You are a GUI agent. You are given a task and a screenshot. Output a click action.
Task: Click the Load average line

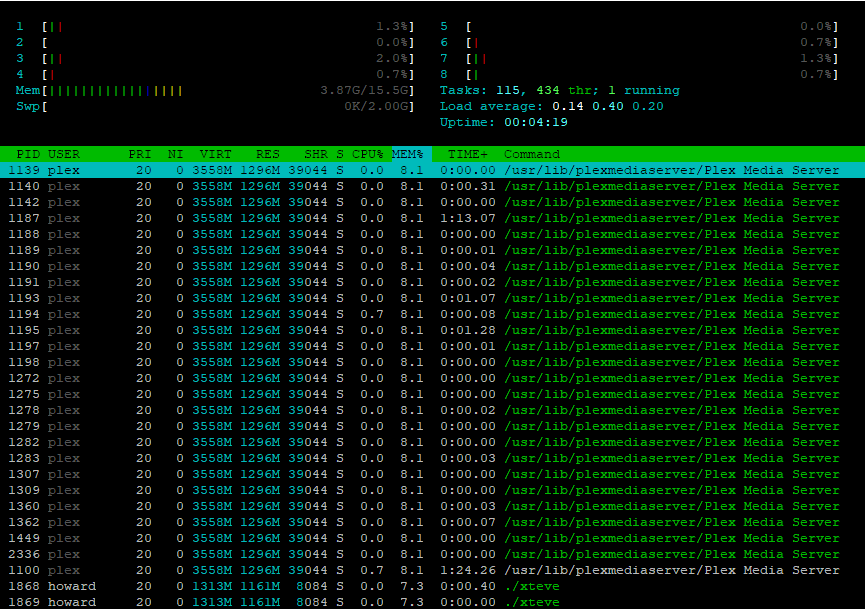tap(552, 106)
